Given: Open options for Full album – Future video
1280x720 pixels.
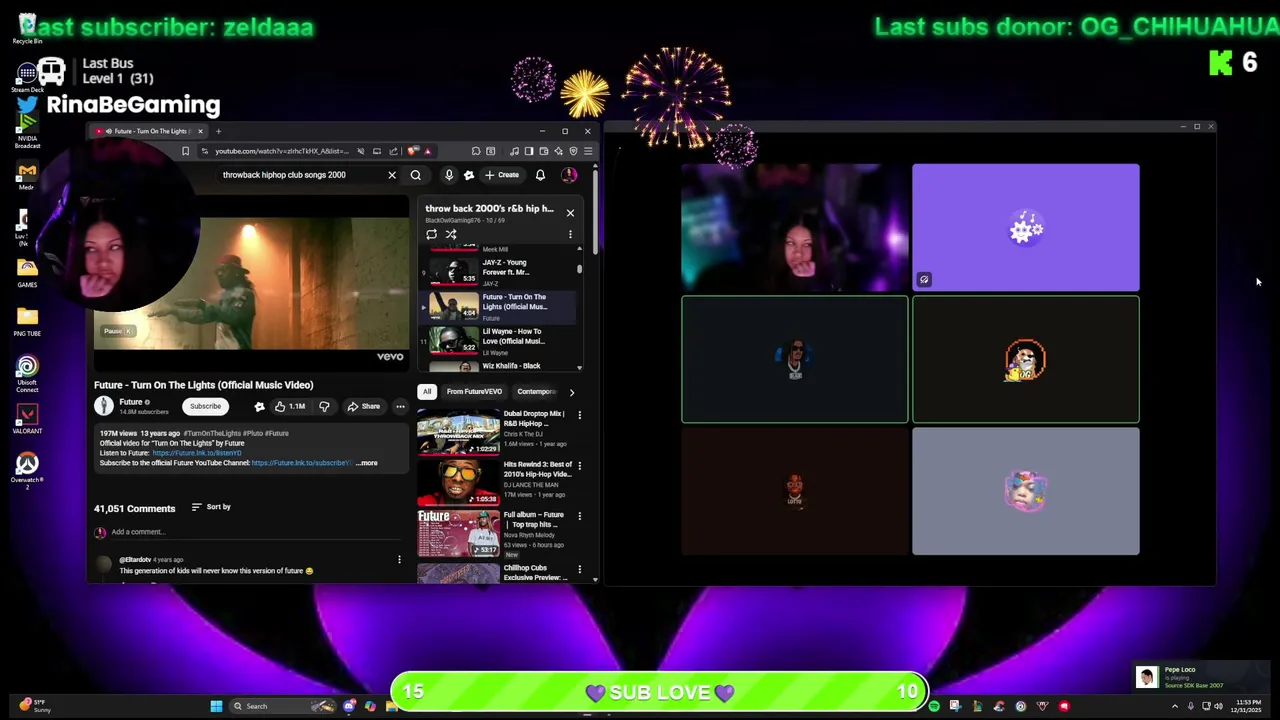Looking at the screenshot, I should [x=579, y=515].
